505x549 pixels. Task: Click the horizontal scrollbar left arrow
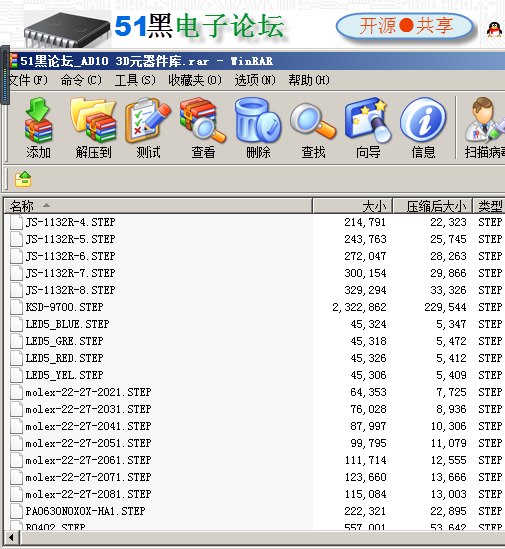pos(12,537)
